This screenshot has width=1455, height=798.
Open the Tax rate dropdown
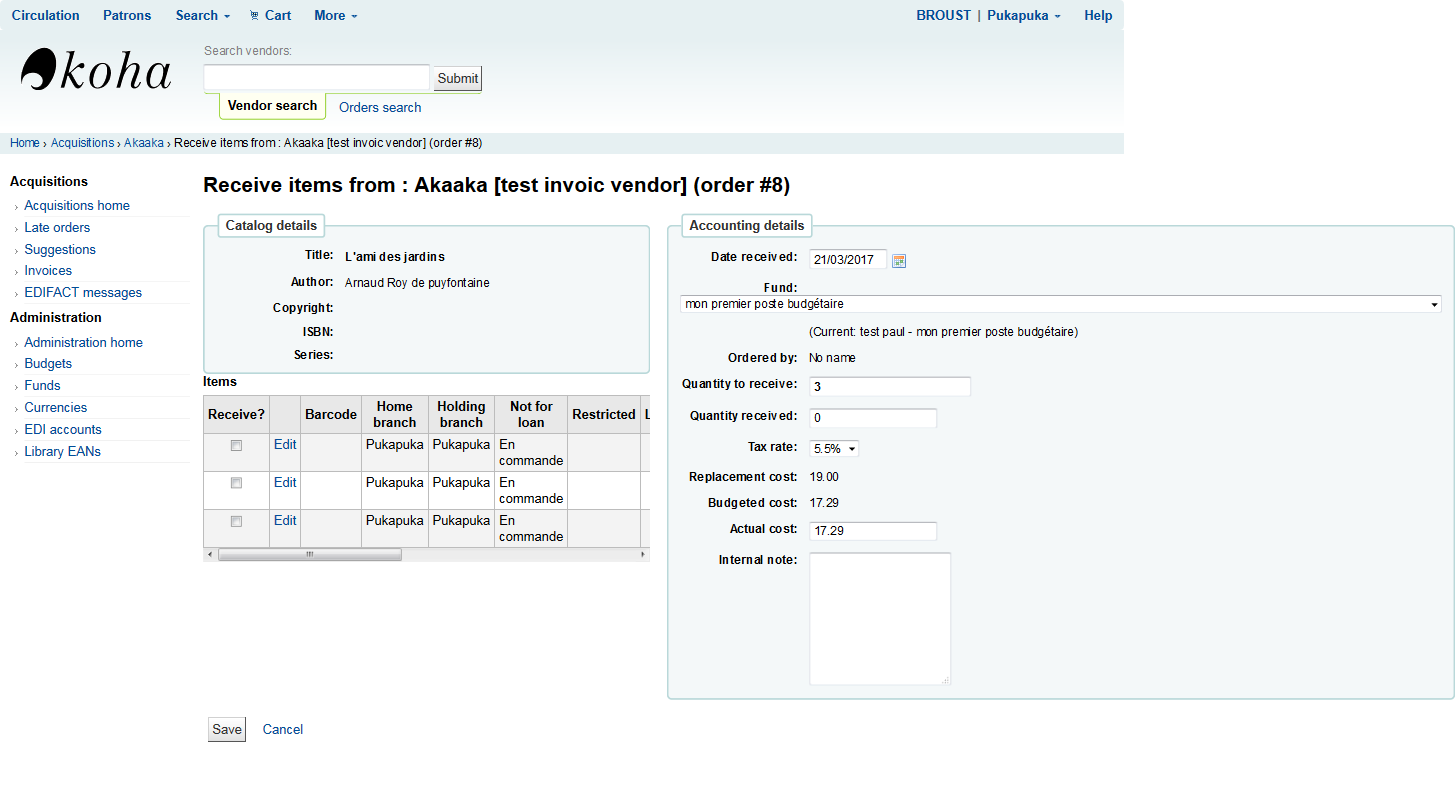[834, 449]
